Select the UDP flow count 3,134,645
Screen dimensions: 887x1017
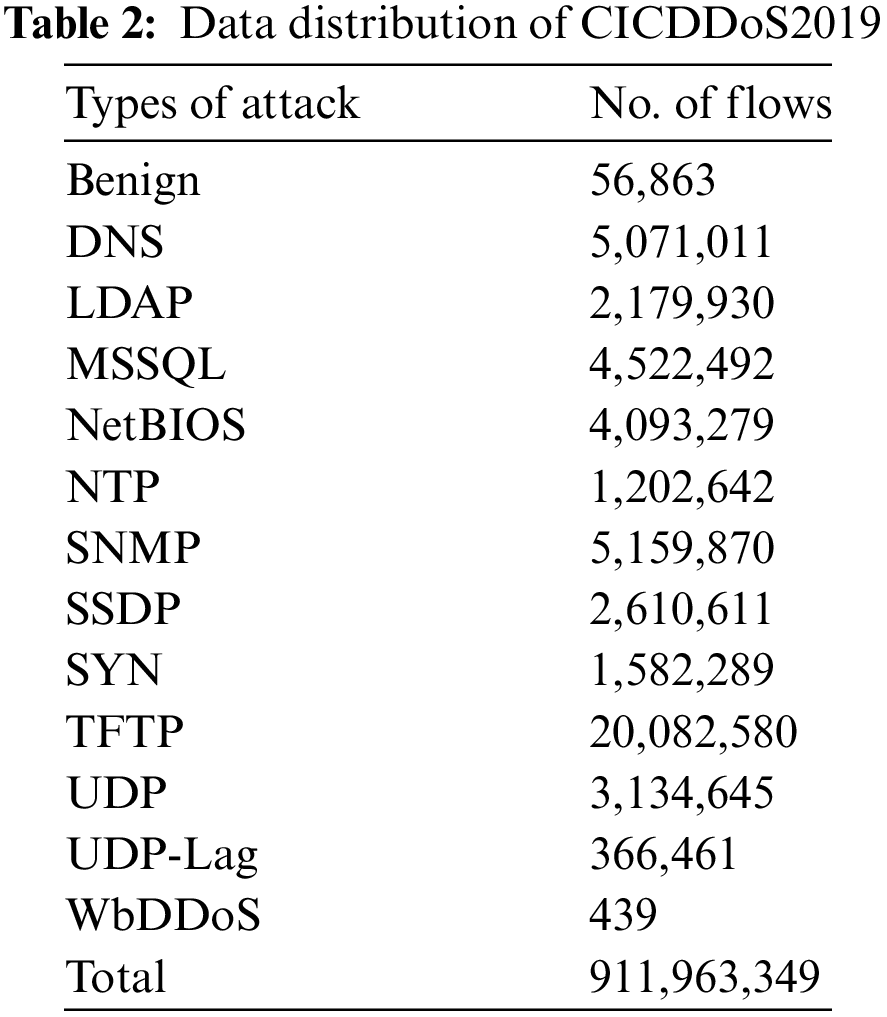682,793
